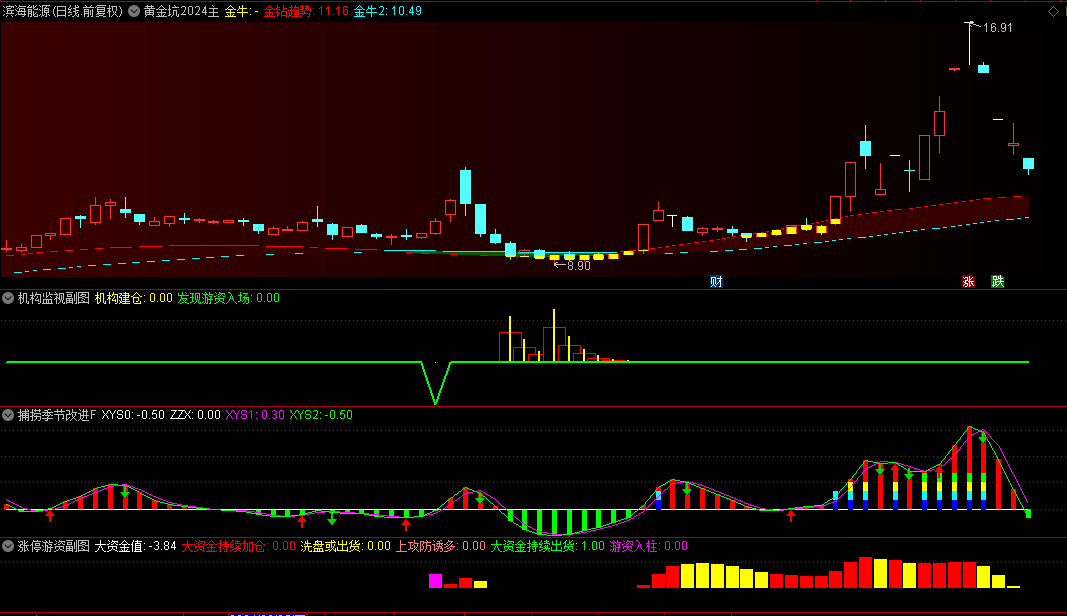Select the 金钻趋势: 11.16 value
Image resolution: width=1067 pixels, height=616 pixels.
pos(306,11)
